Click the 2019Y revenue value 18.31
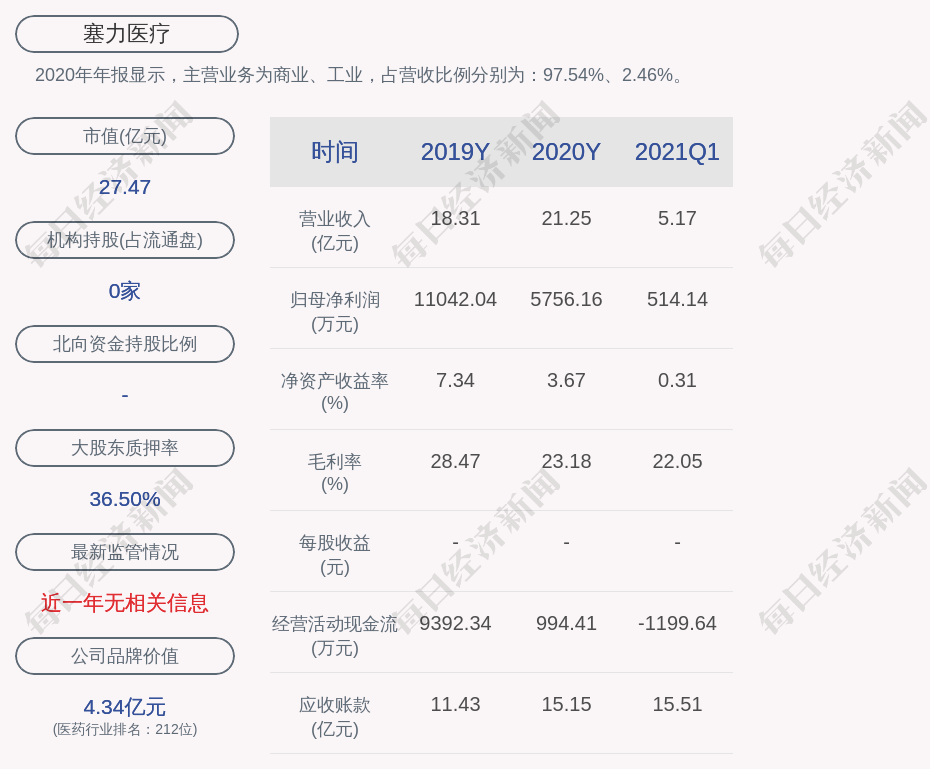Viewport: 930px width, 769px height. pos(455,218)
